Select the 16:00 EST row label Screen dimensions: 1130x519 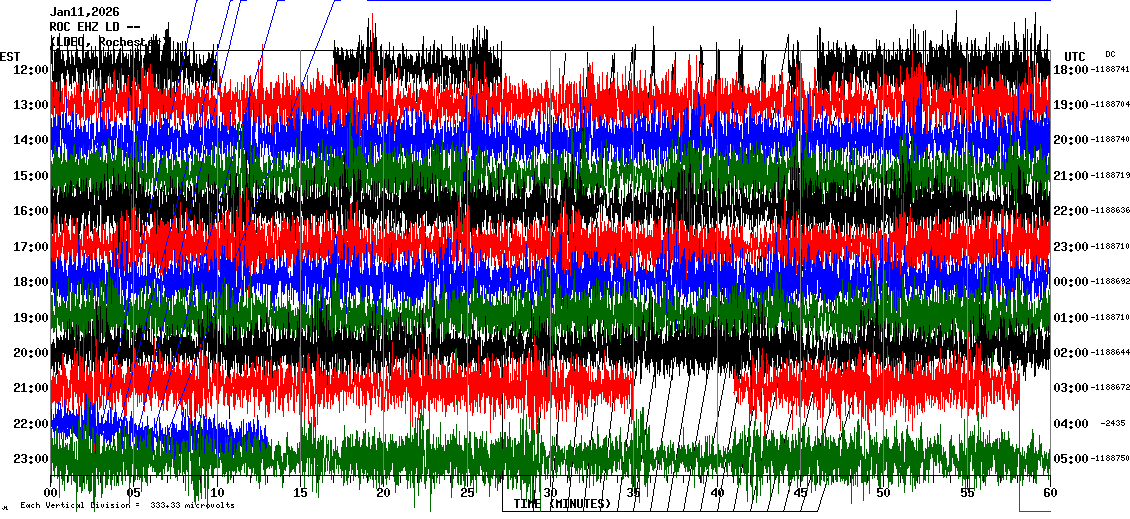pyautogui.click(x=31, y=211)
